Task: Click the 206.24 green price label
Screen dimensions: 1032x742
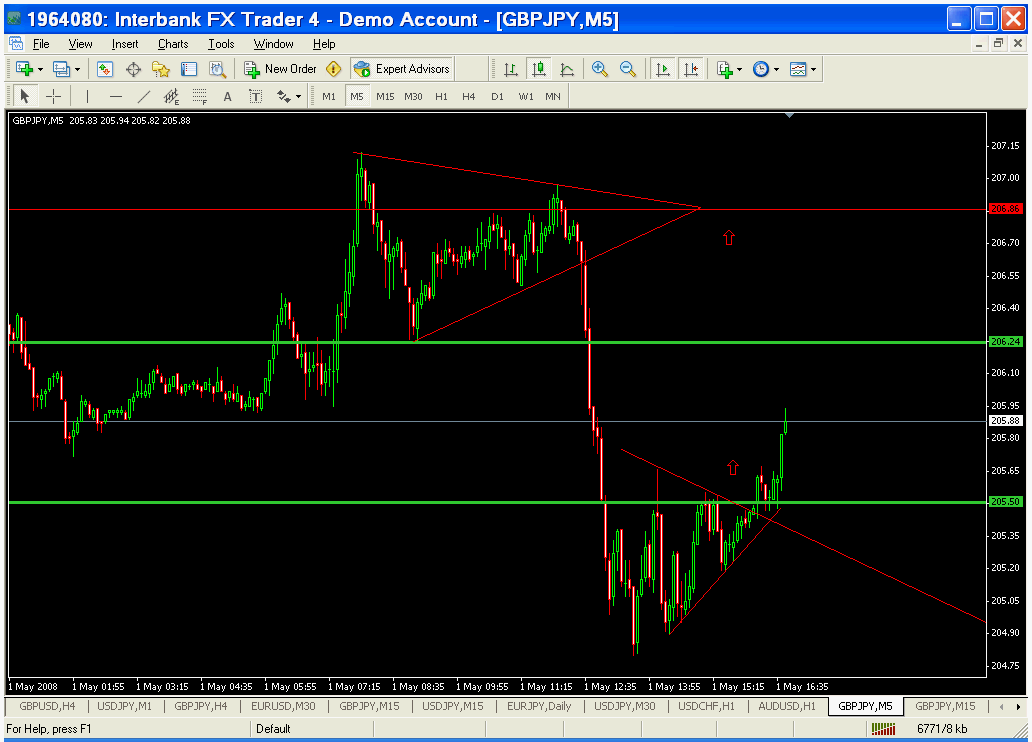Action: 1004,342
